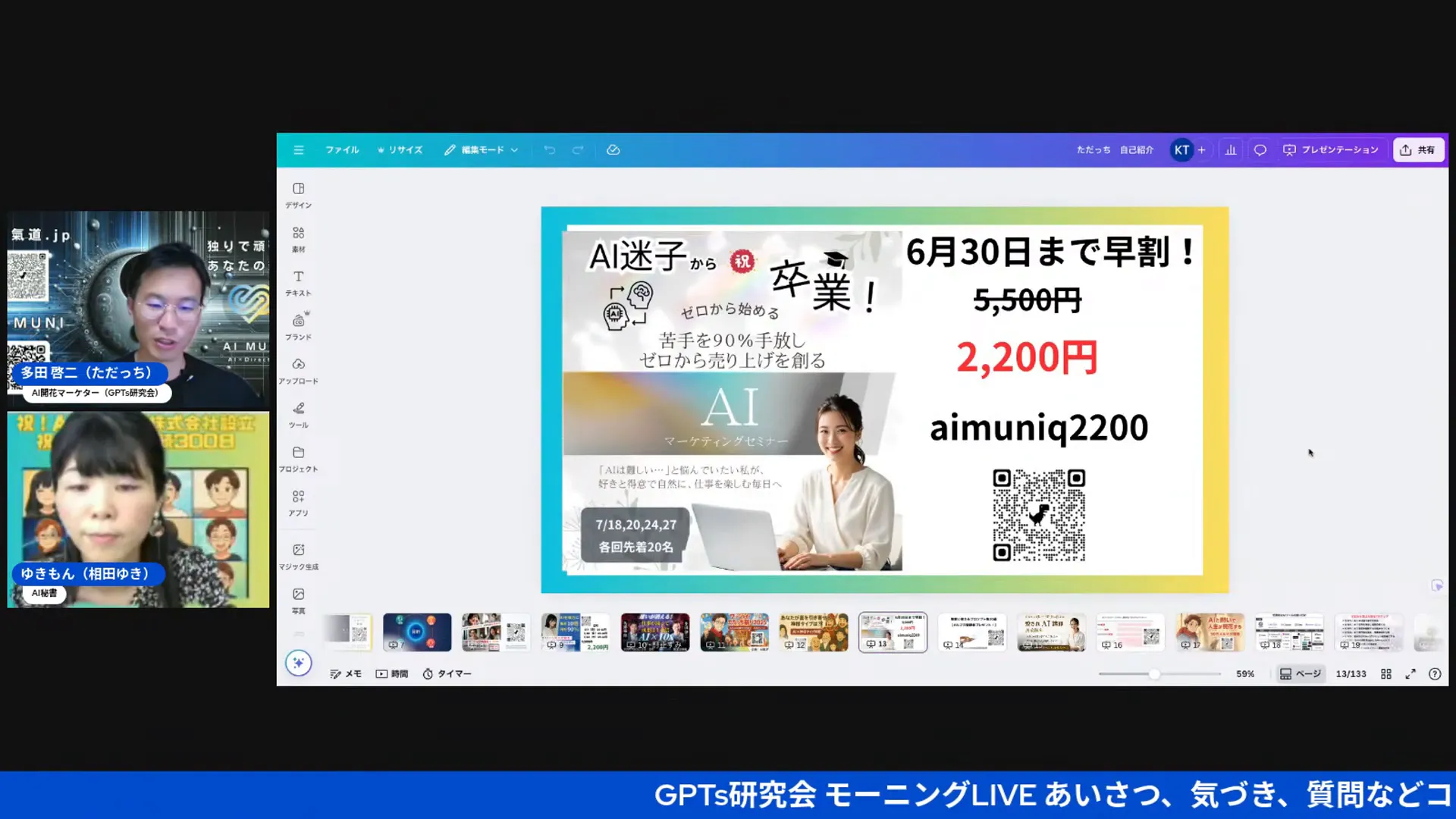Click the Canva AI assistant sparkle button
1456x819 pixels.
coord(299,663)
